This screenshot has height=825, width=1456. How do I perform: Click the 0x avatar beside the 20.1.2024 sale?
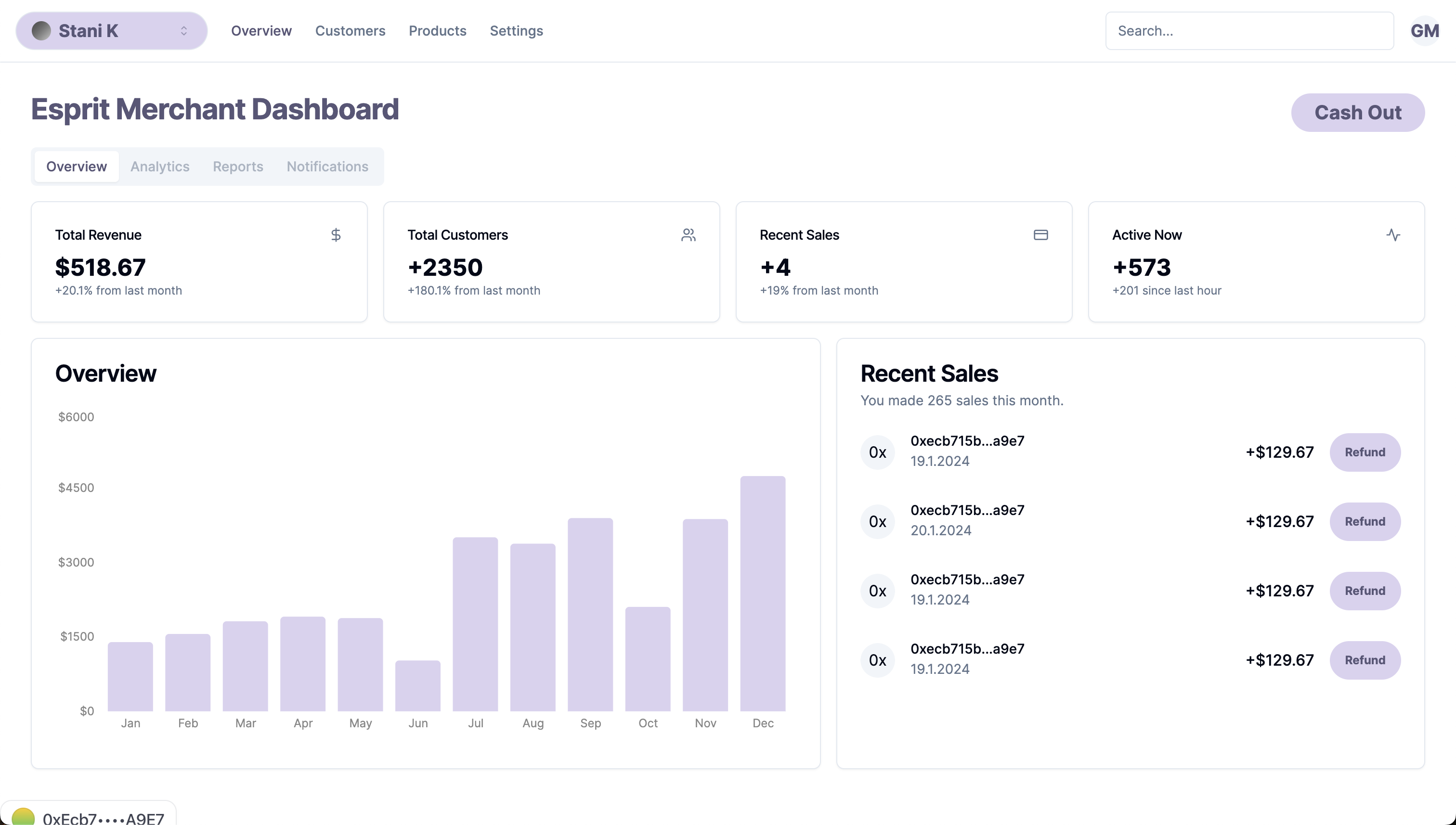click(877, 521)
